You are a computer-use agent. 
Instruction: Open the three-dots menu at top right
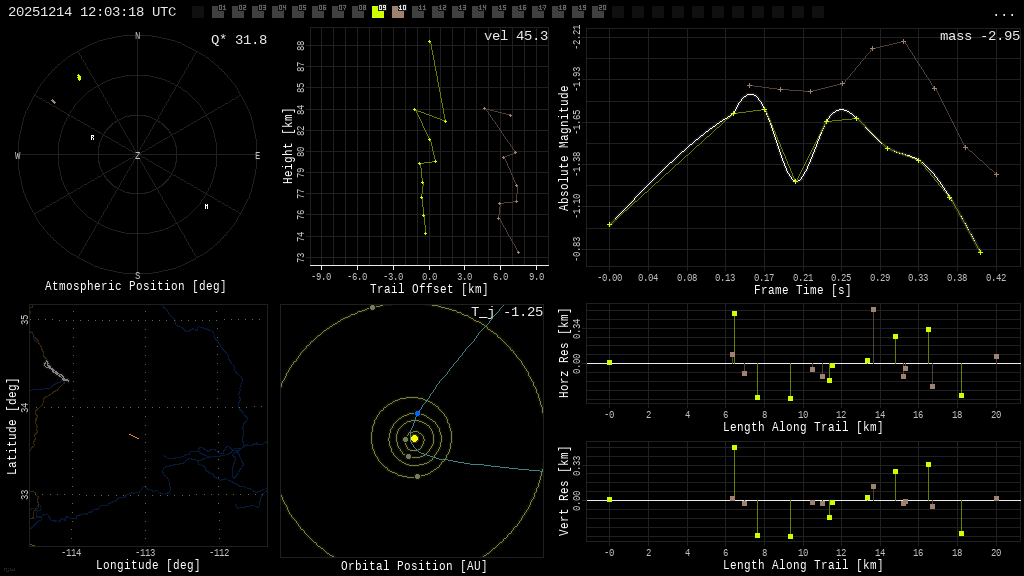point(1003,14)
